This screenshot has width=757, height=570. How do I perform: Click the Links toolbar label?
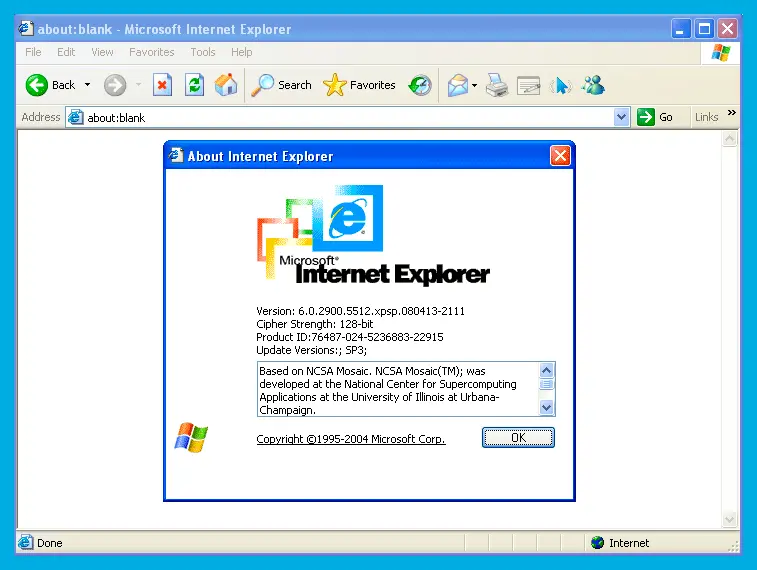pos(706,117)
